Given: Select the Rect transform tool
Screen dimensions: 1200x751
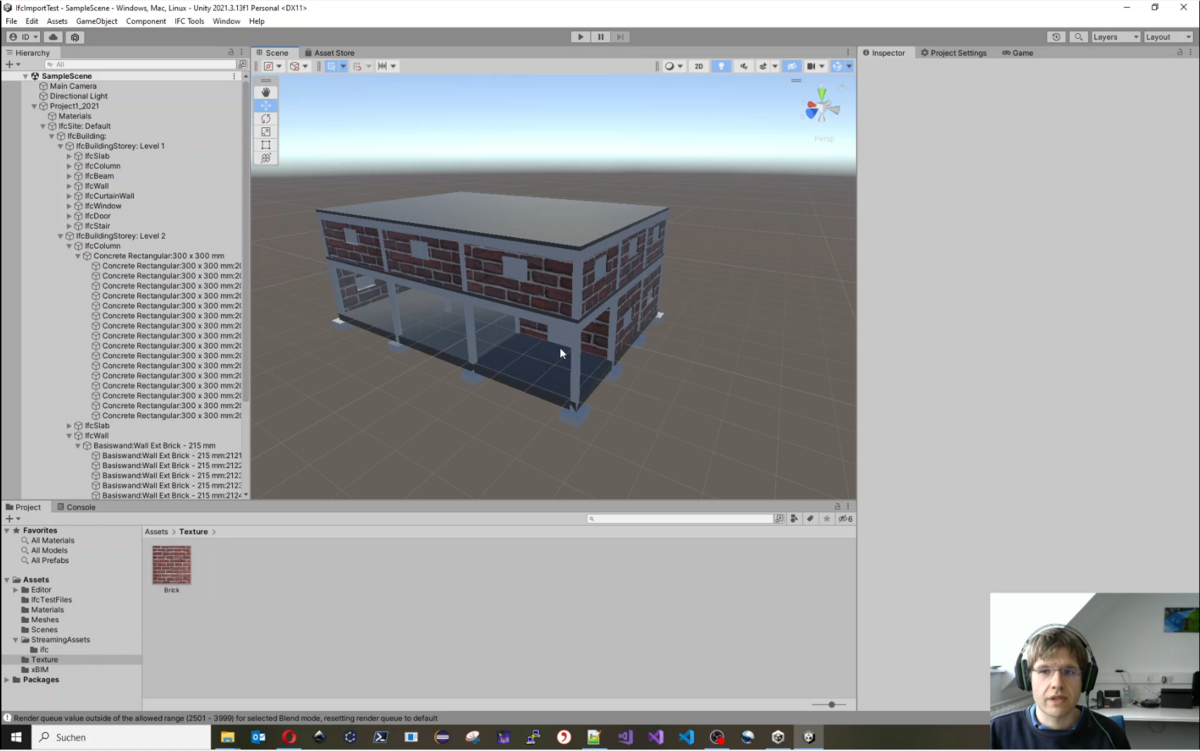Looking at the screenshot, I should (266, 145).
